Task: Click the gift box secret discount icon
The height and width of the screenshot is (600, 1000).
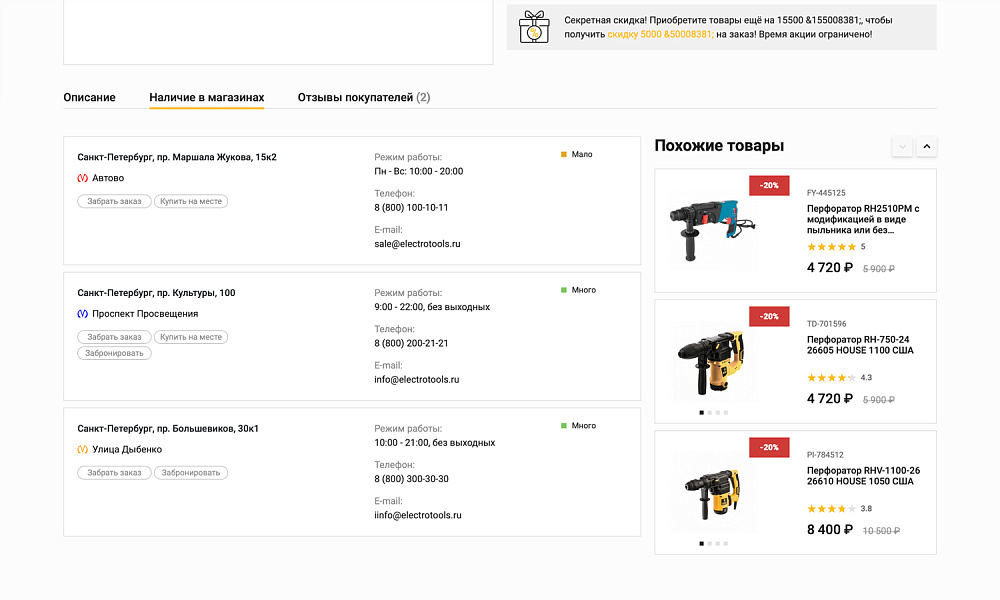Action: tap(535, 27)
